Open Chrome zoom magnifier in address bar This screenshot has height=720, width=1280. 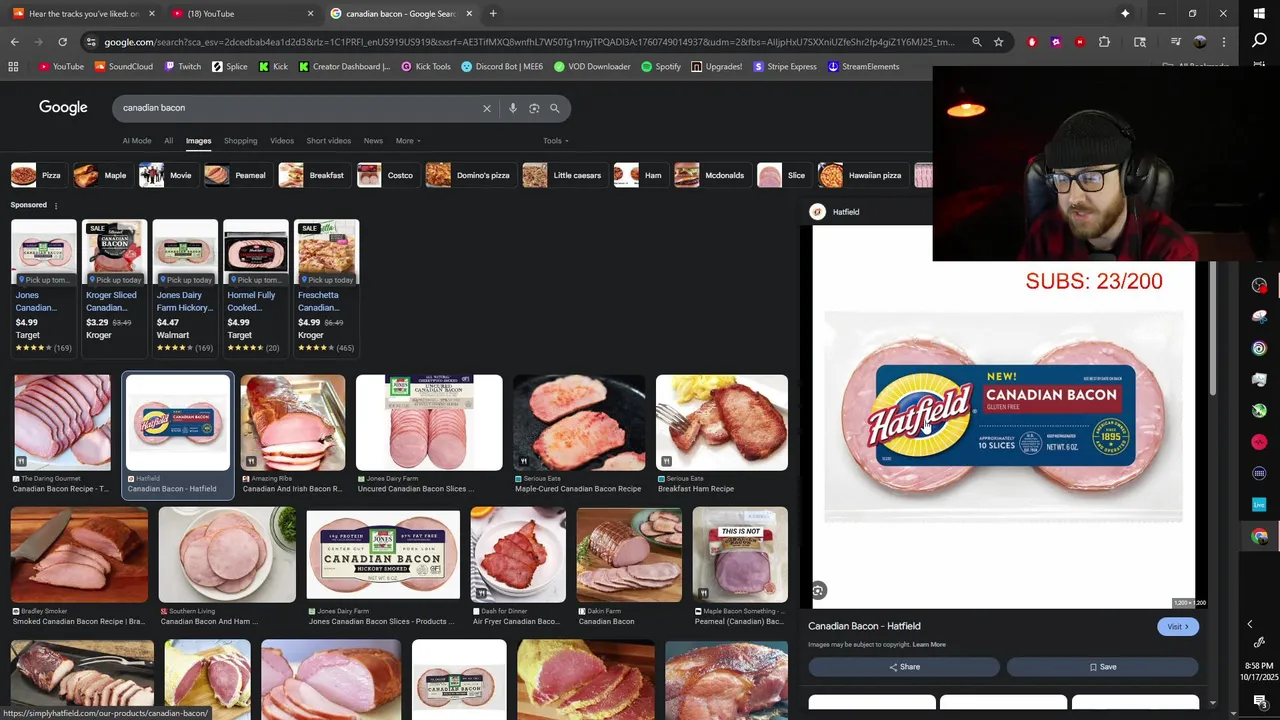click(x=976, y=42)
